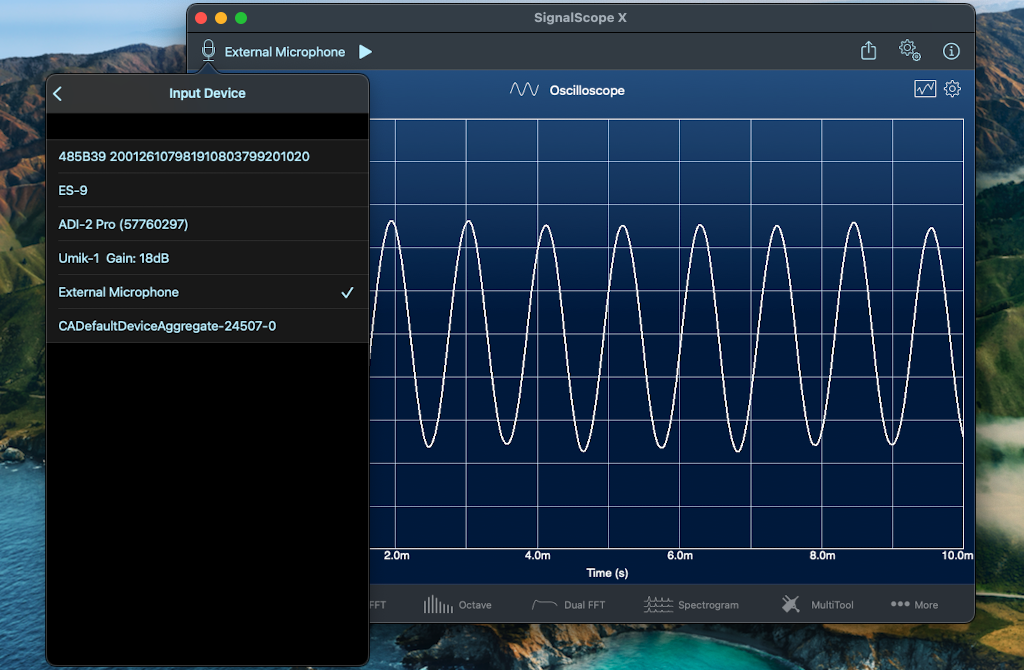
Task: Select CADefaultDeviceAggregate-24507-0 device
Action: point(208,326)
